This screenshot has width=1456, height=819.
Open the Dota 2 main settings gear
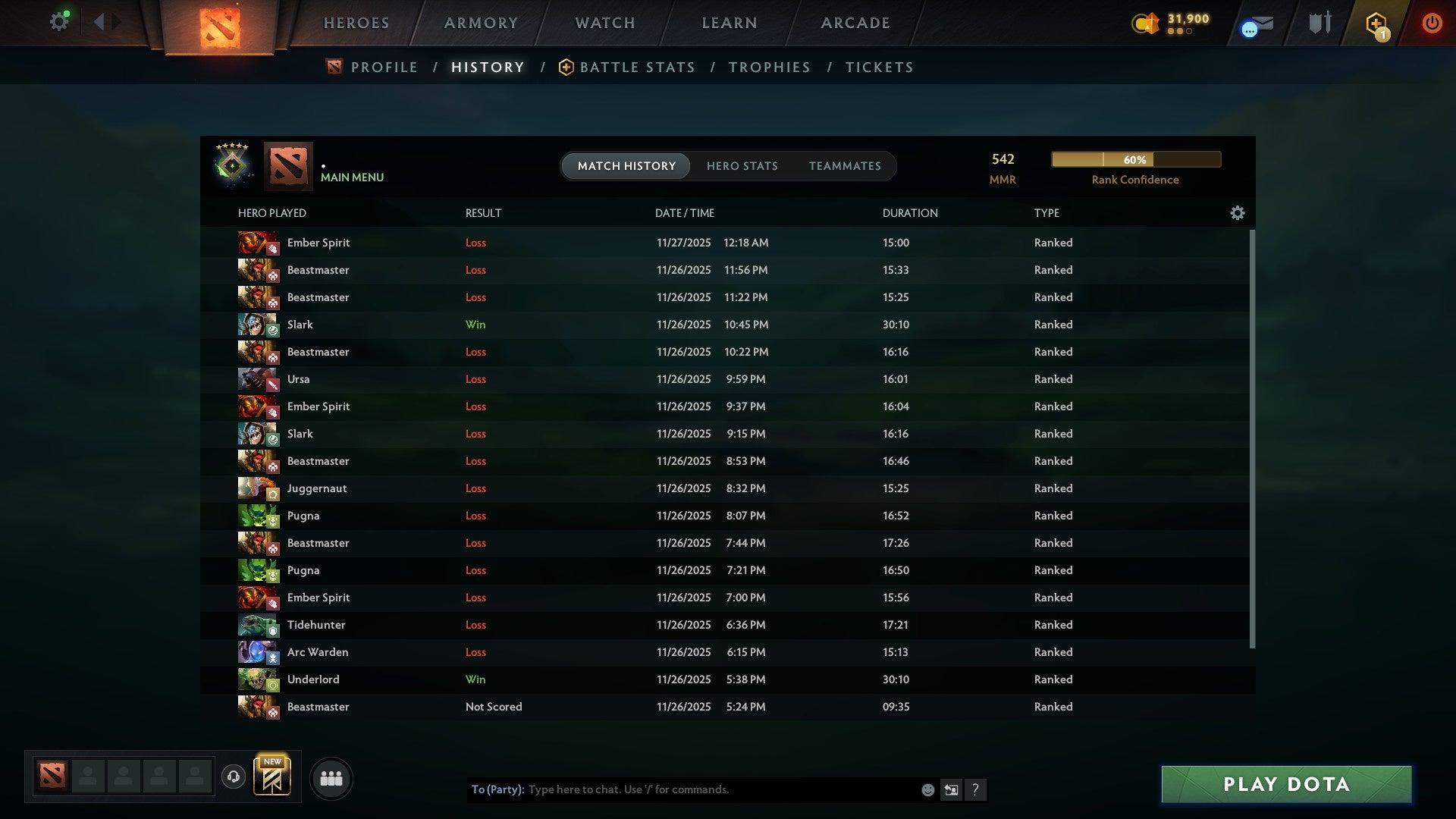(x=59, y=20)
